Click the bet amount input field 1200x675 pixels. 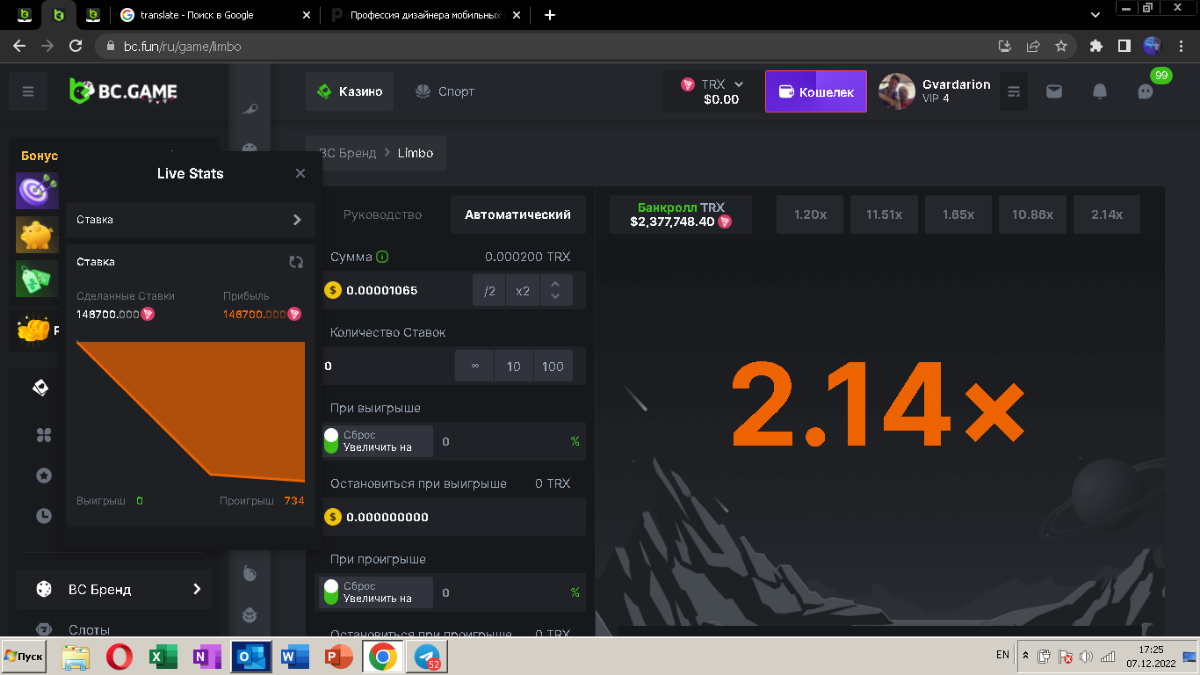[x=400, y=290]
